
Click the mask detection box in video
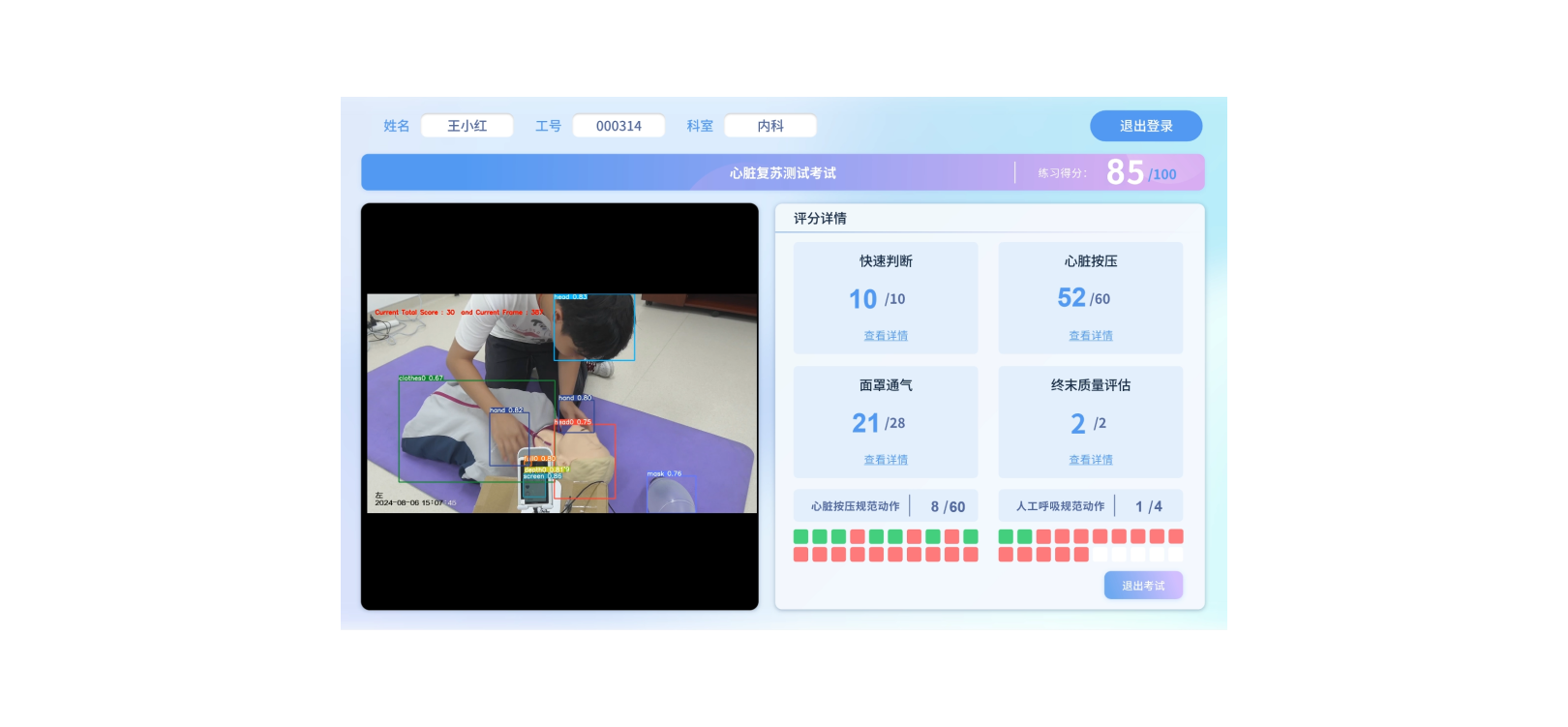coord(670,494)
